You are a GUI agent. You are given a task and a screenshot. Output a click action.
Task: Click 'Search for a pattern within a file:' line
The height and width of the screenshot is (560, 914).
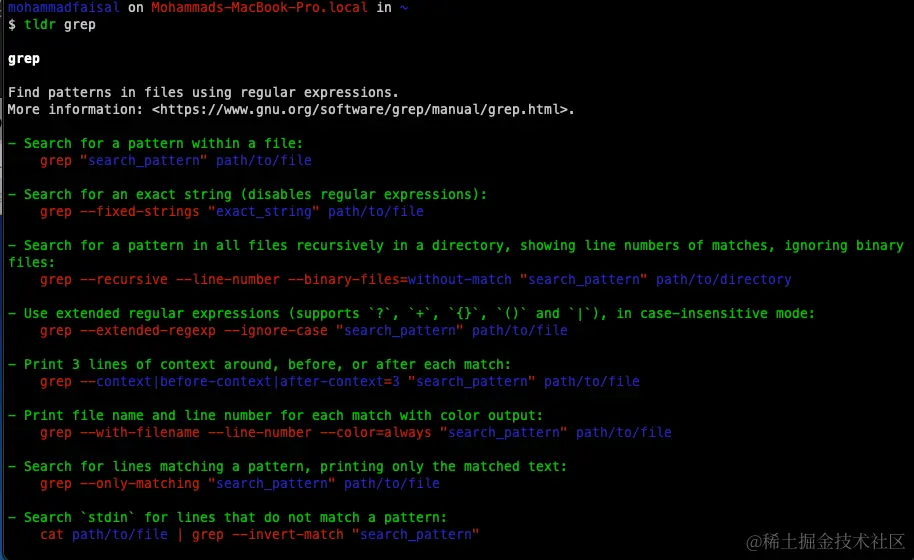click(156, 143)
